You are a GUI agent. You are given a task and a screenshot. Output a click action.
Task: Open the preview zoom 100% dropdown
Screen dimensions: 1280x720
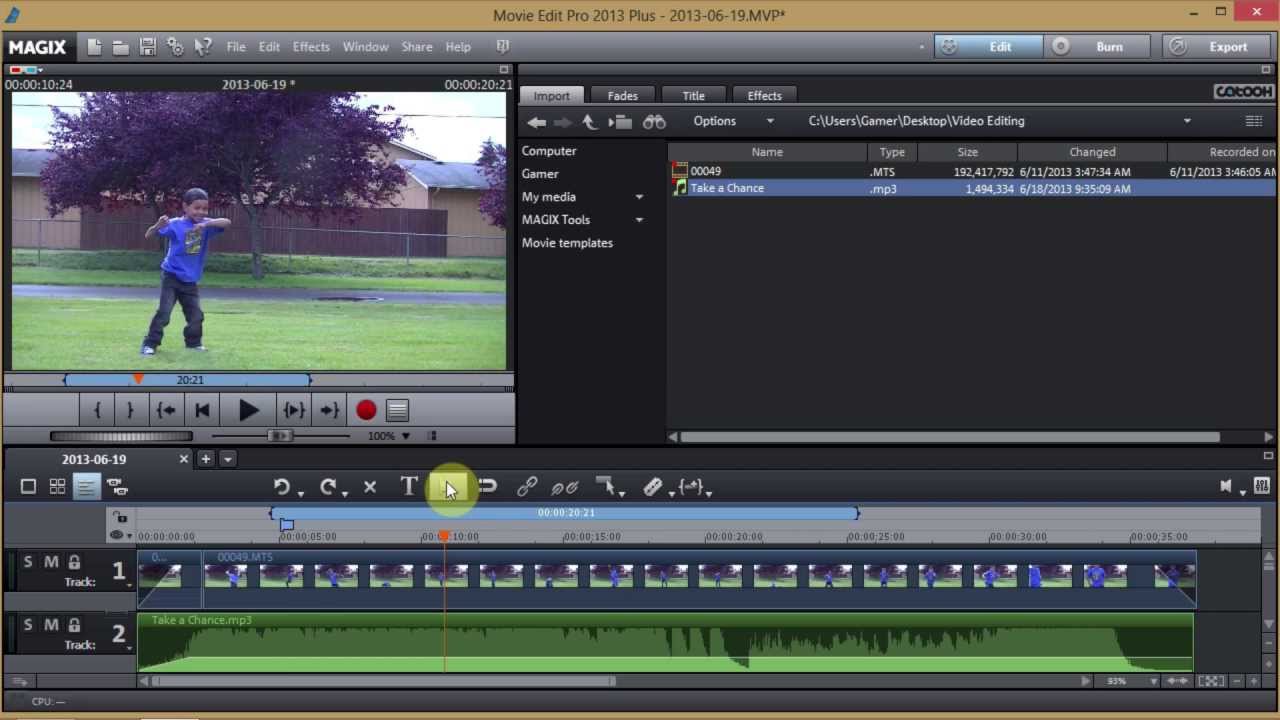pos(405,436)
